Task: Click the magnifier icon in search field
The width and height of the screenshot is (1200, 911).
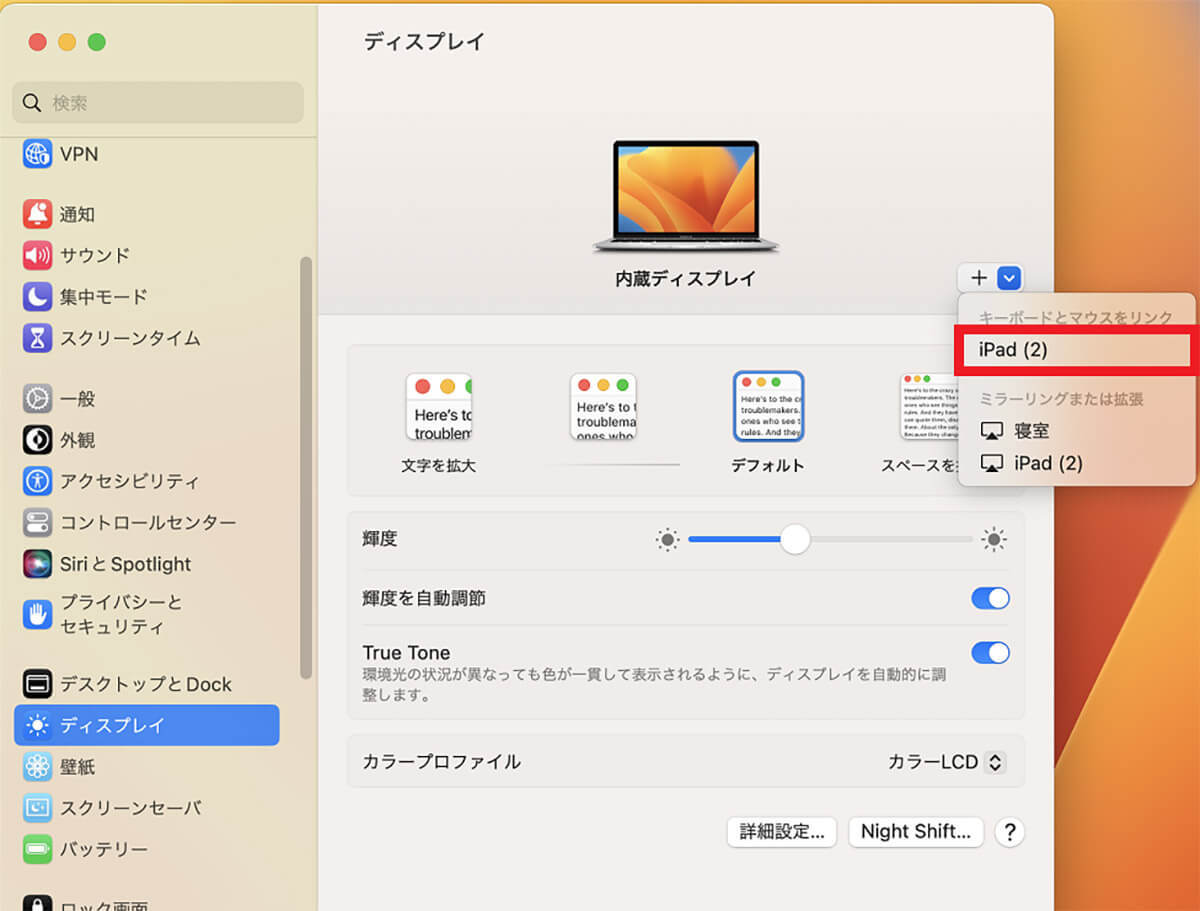Action: [32, 103]
